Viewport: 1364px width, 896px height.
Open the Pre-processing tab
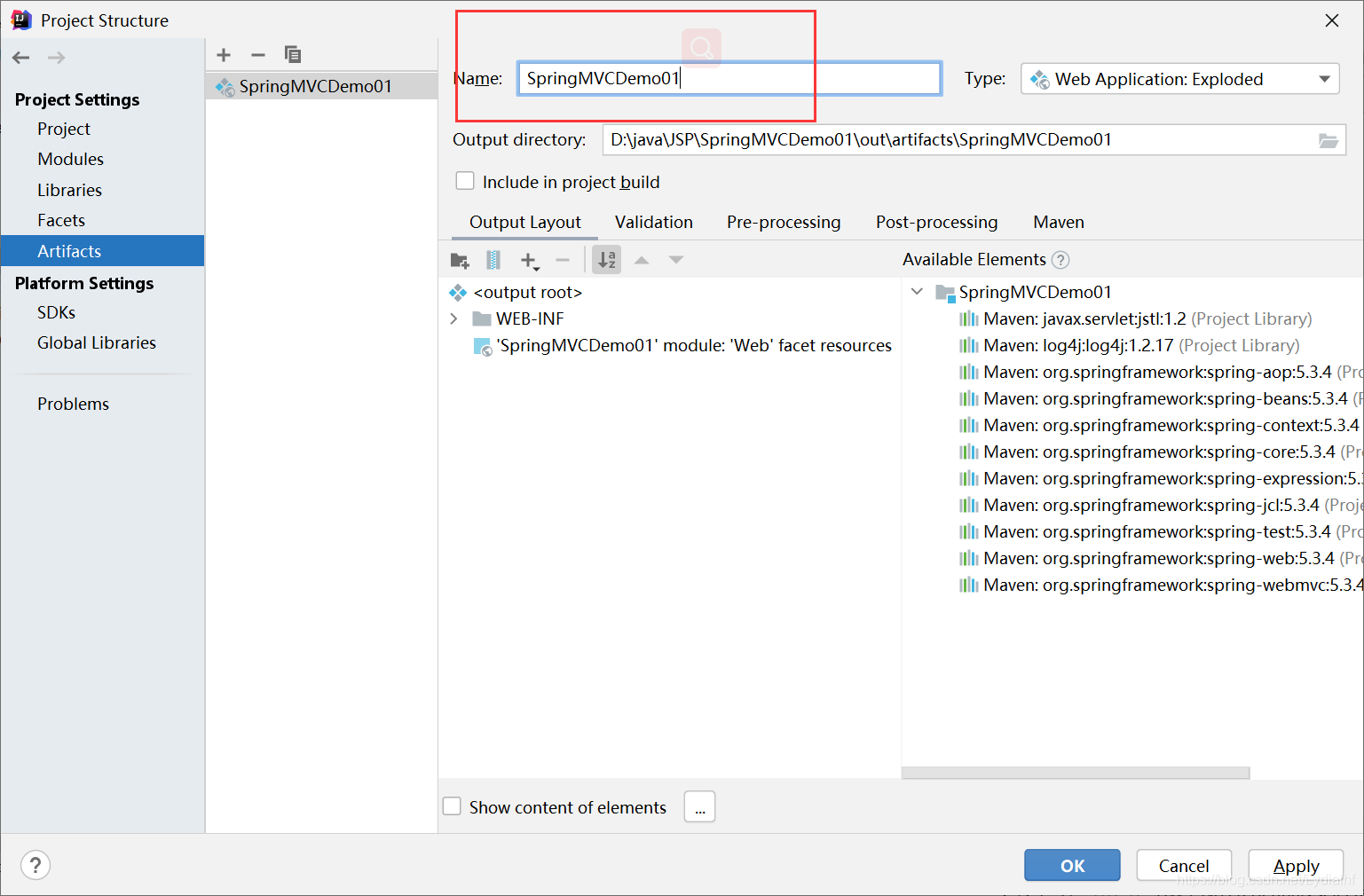click(x=784, y=222)
